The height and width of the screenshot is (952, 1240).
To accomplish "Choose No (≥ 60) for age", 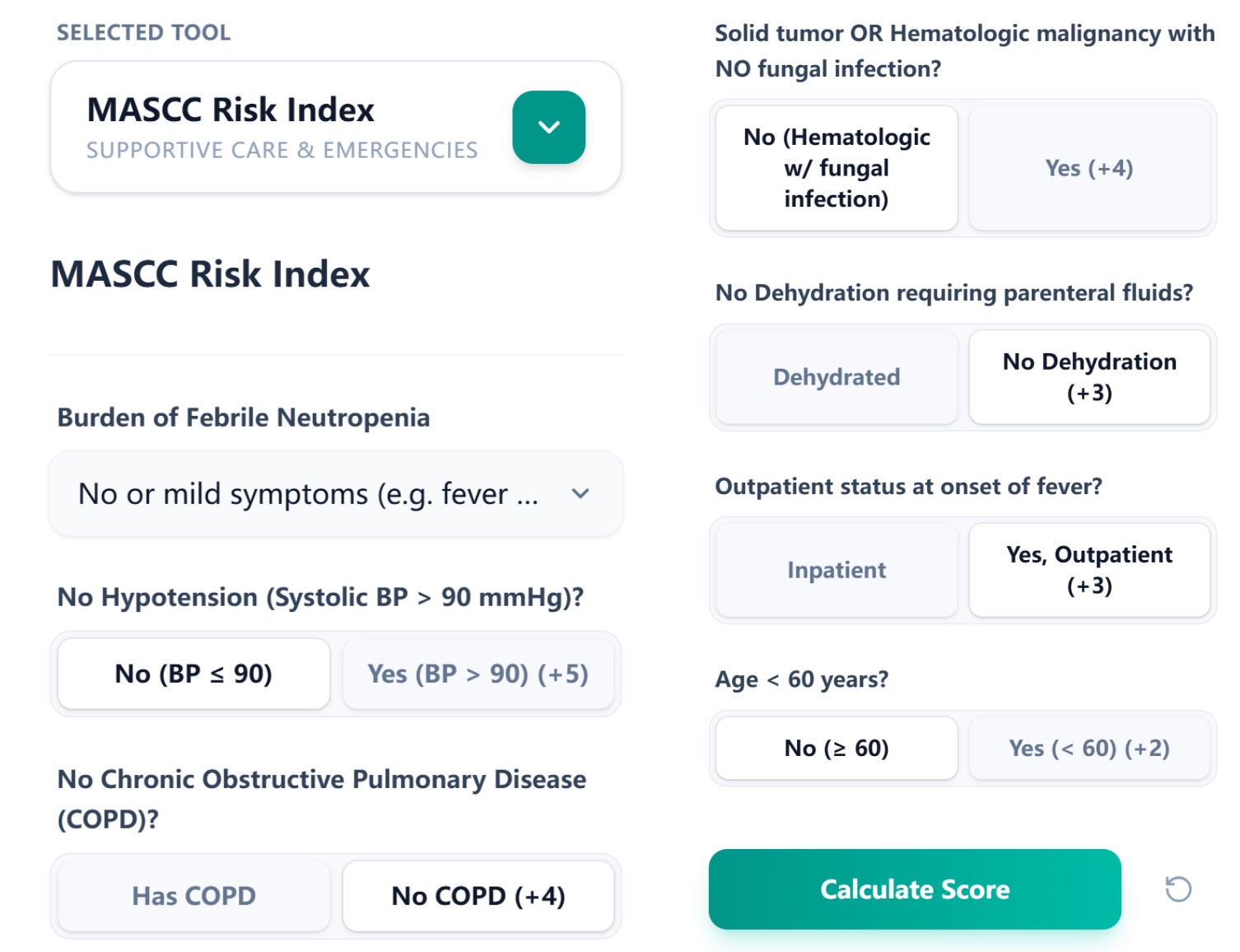I will pos(837,748).
